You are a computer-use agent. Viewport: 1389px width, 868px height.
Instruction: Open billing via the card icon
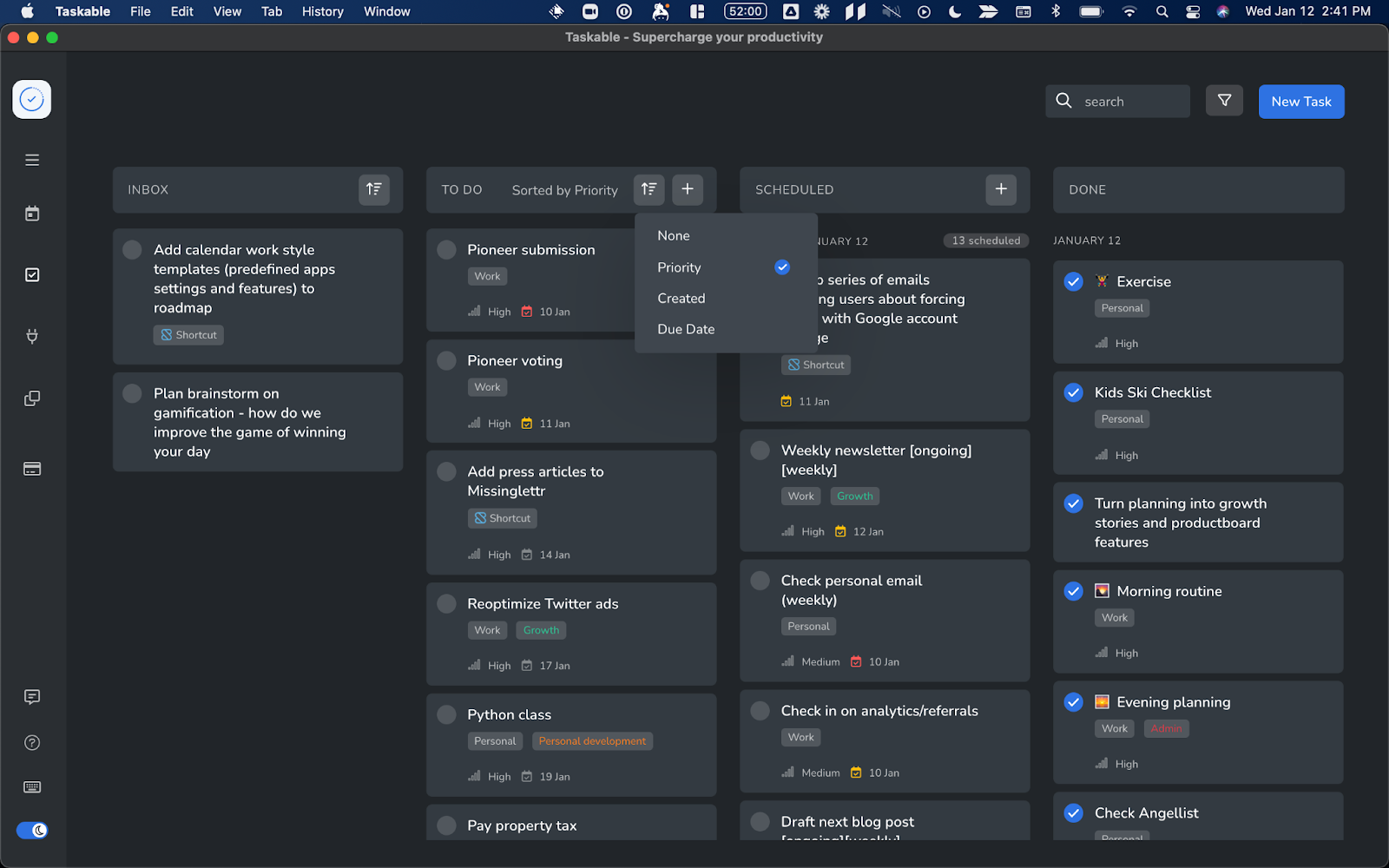pos(32,468)
